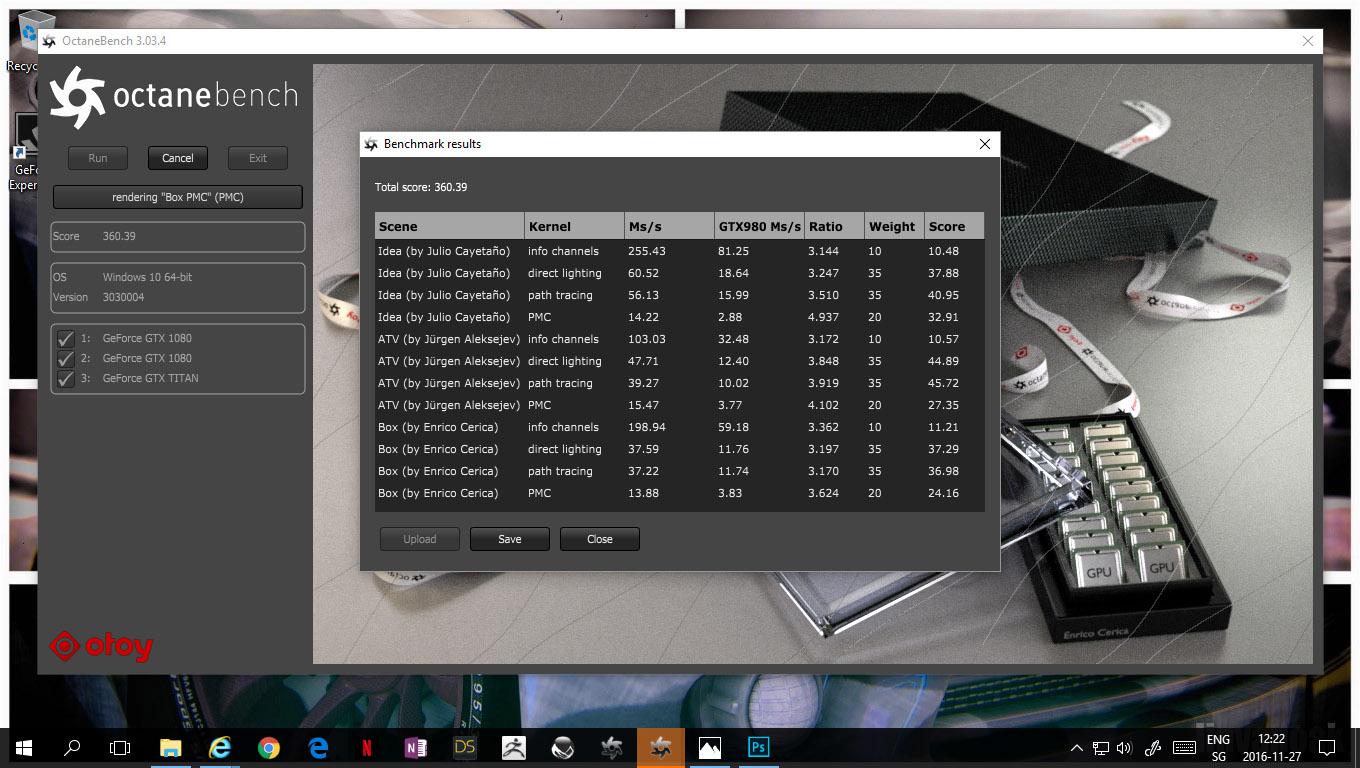The height and width of the screenshot is (768, 1360).
Task: Show hidden system tray icons
Action: 1077,747
